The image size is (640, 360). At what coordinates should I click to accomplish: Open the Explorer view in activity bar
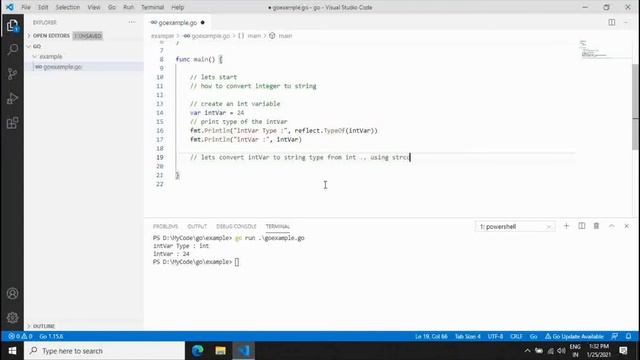12,26
